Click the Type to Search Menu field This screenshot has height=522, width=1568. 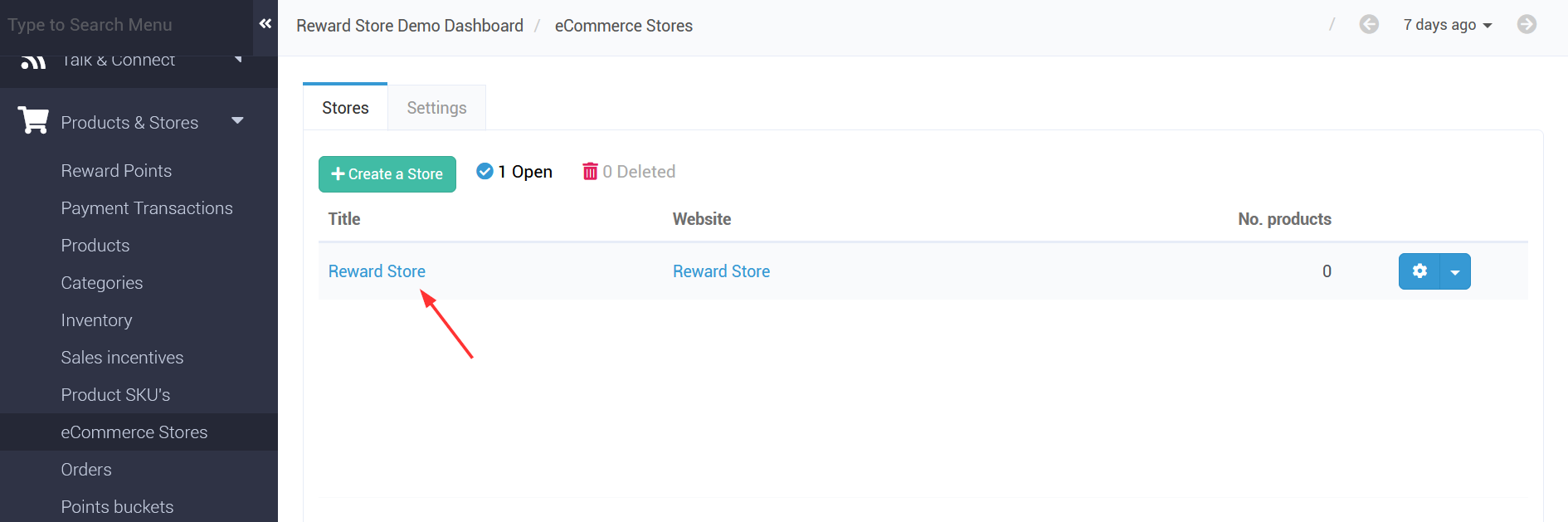pyautogui.click(x=124, y=25)
